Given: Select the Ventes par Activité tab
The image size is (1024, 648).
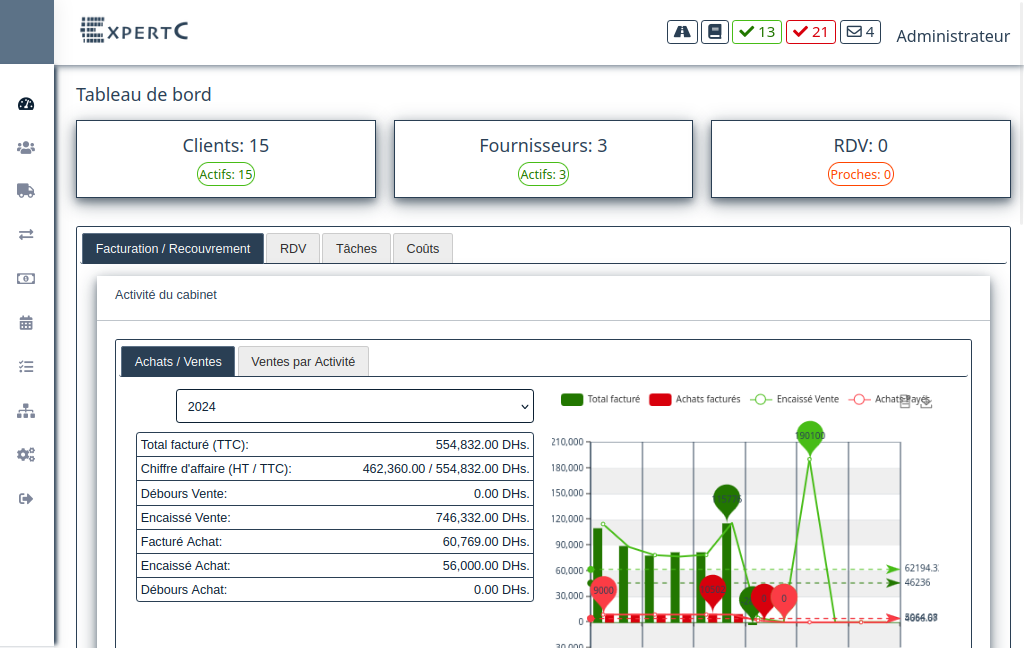Looking at the screenshot, I should [303, 362].
